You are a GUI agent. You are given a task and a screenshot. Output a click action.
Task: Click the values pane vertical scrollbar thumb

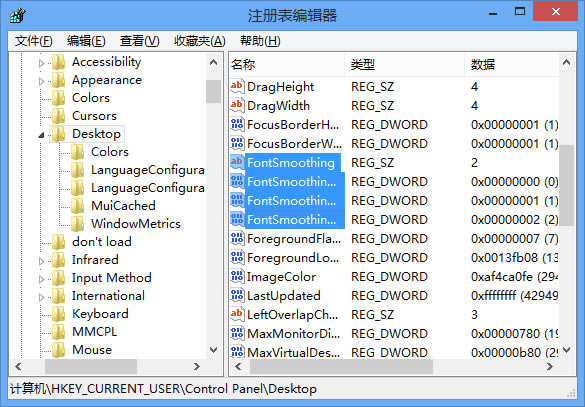[566, 185]
